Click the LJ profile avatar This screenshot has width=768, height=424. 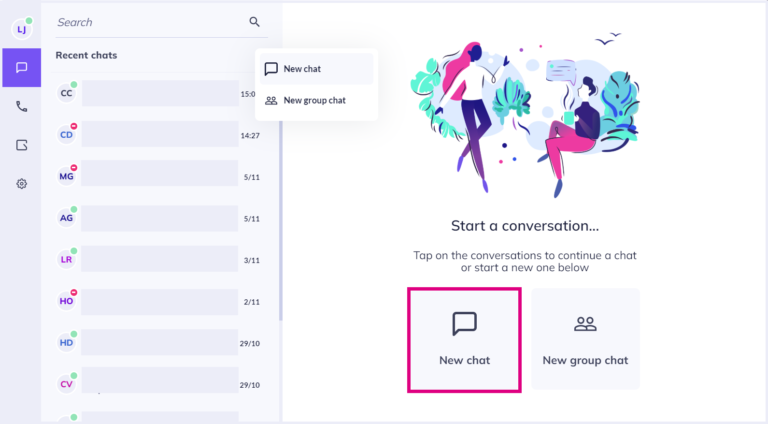click(x=22, y=29)
